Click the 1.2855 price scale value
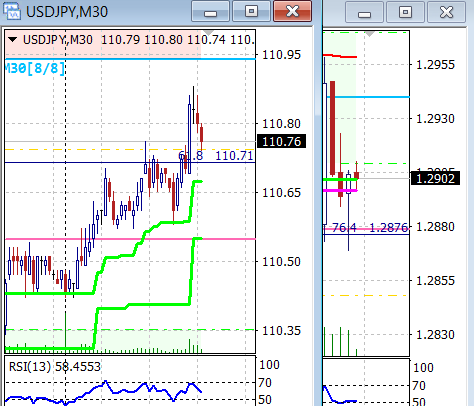The height and width of the screenshot is (406, 474). pyautogui.click(x=435, y=281)
